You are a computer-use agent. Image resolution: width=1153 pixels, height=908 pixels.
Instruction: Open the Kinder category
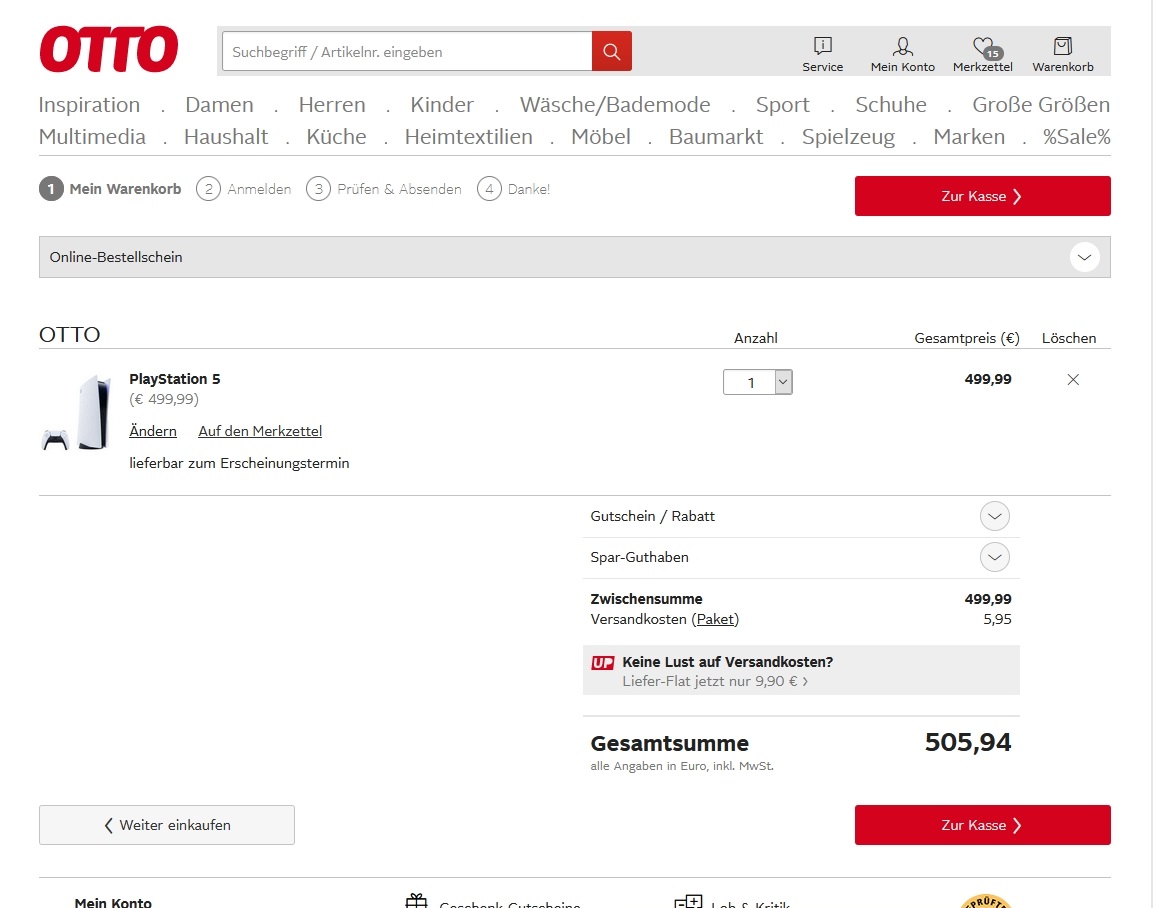click(442, 104)
